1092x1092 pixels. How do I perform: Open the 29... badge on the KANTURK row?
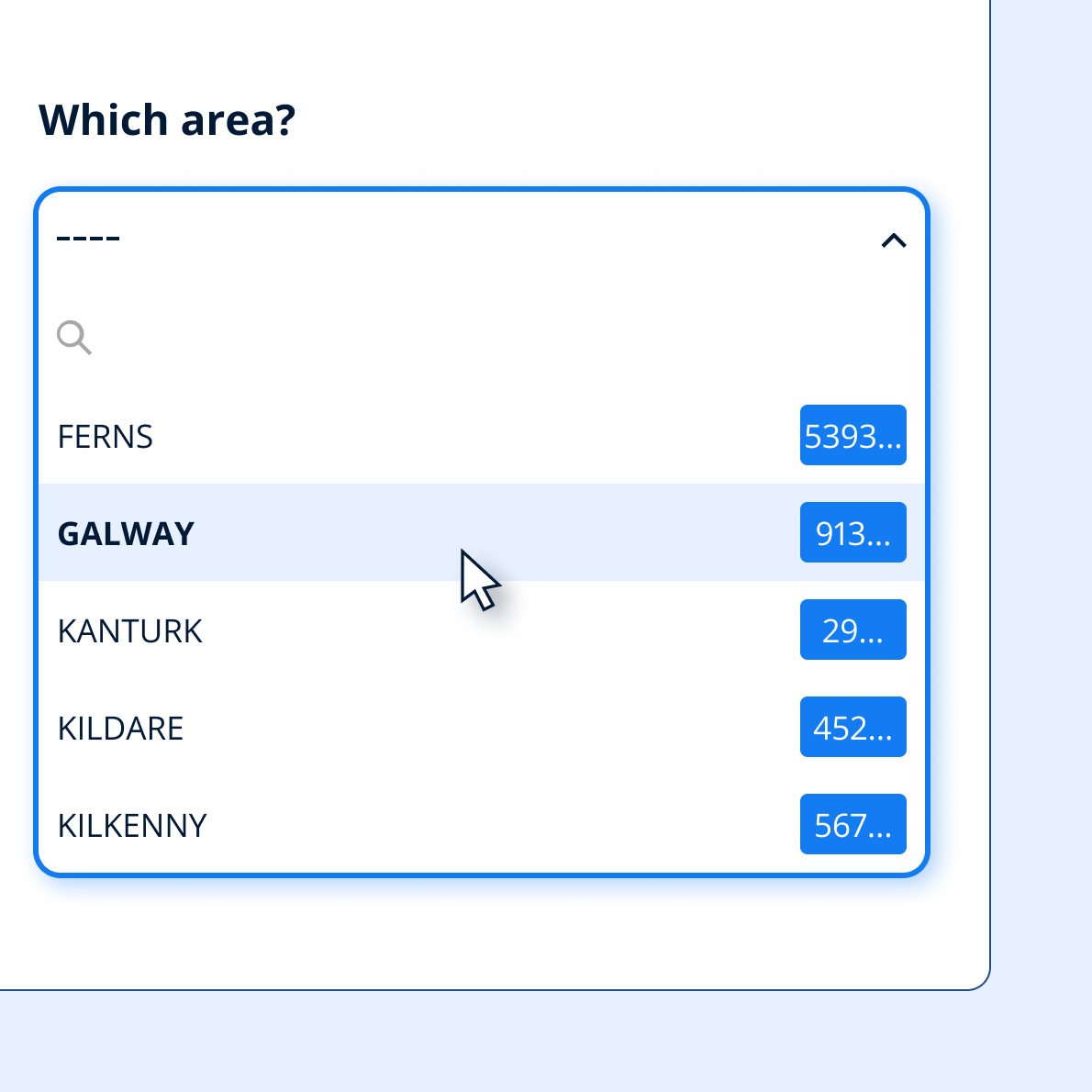click(852, 630)
